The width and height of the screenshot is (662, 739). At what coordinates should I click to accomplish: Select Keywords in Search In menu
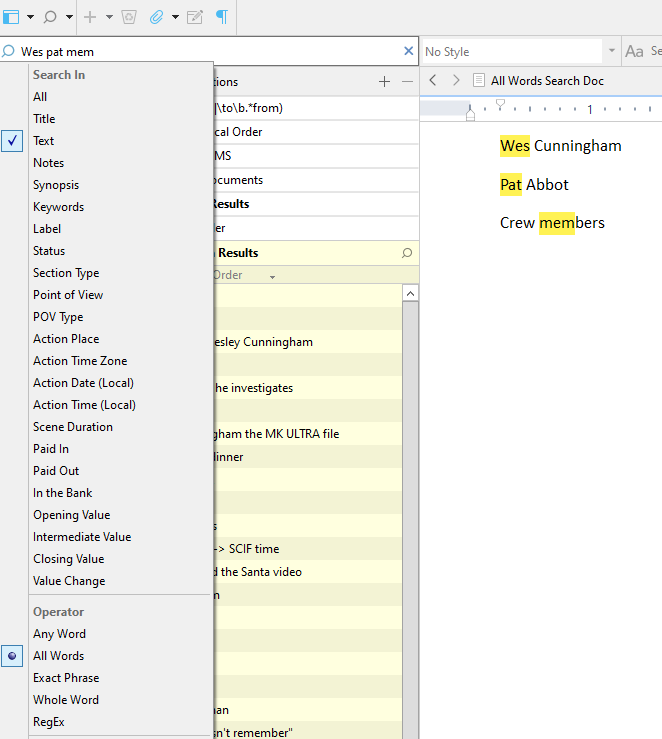pos(58,207)
